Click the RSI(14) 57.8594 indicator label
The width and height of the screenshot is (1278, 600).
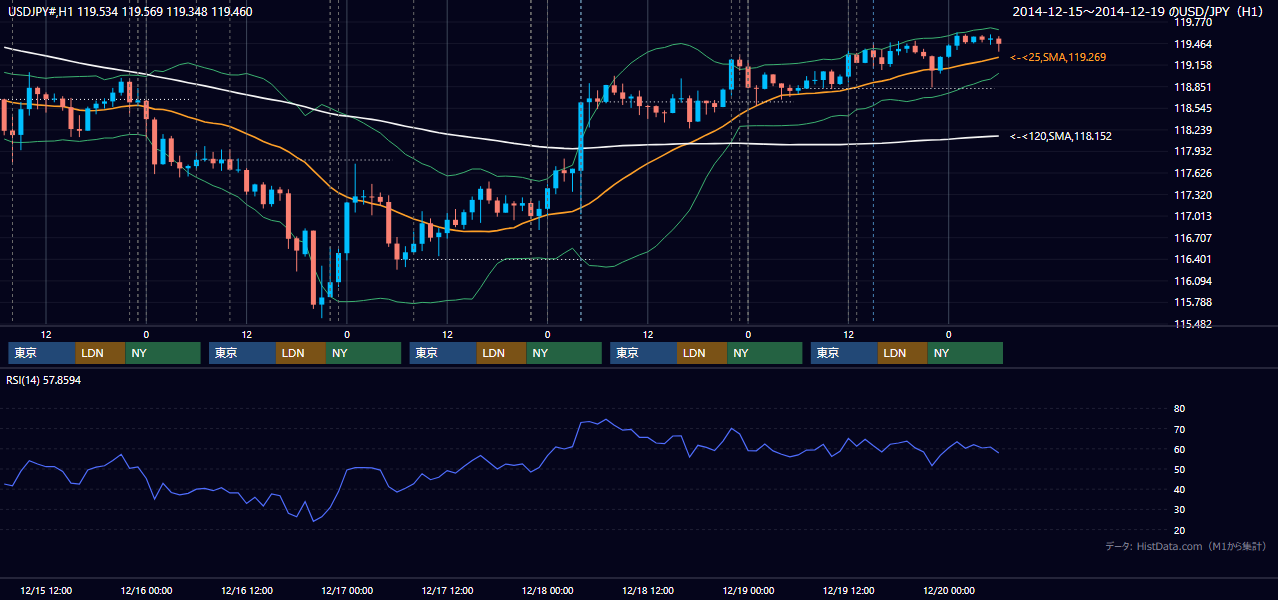45,380
